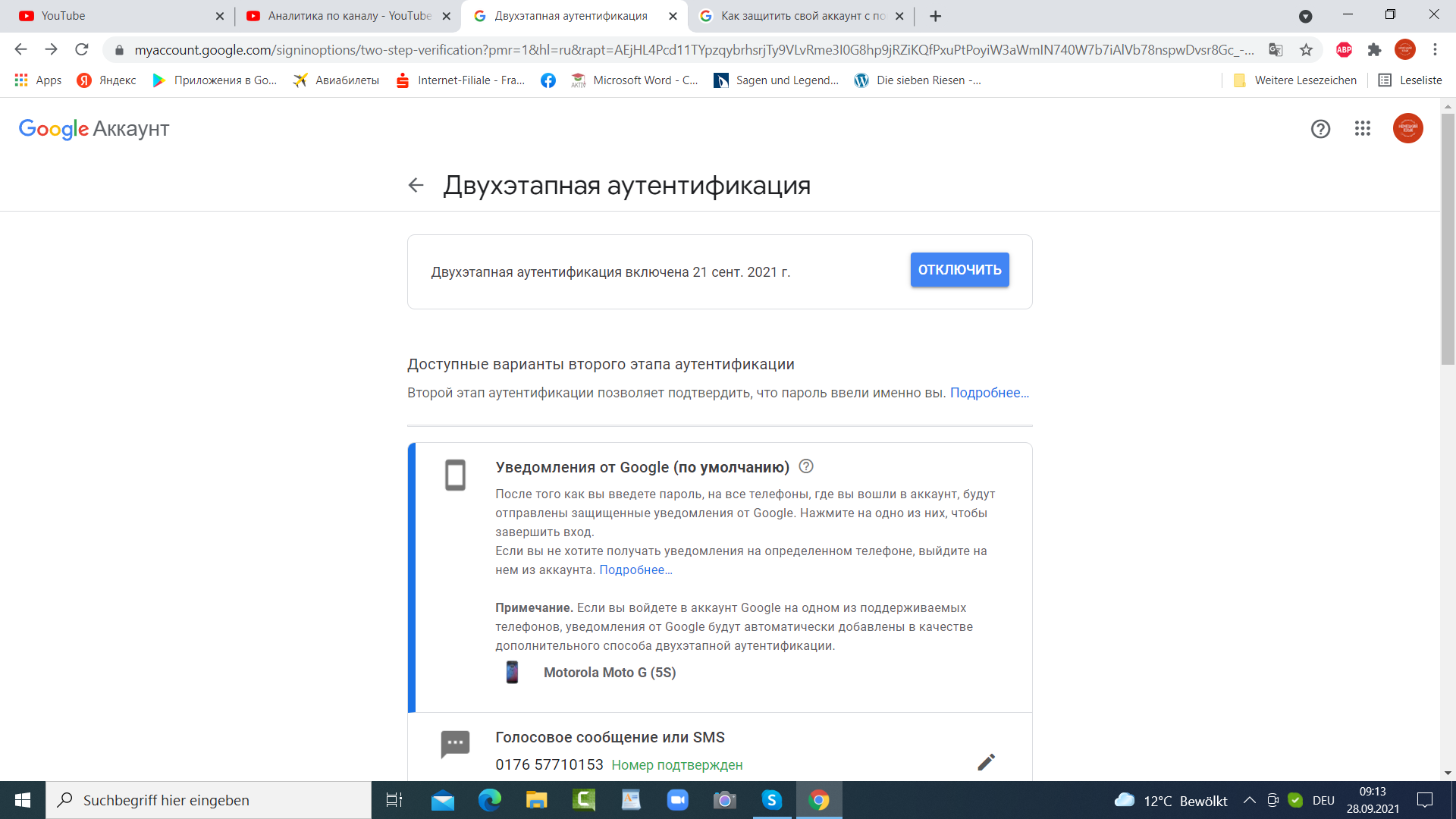Click Подробнее link in Google notifications section

click(x=637, y=569)
